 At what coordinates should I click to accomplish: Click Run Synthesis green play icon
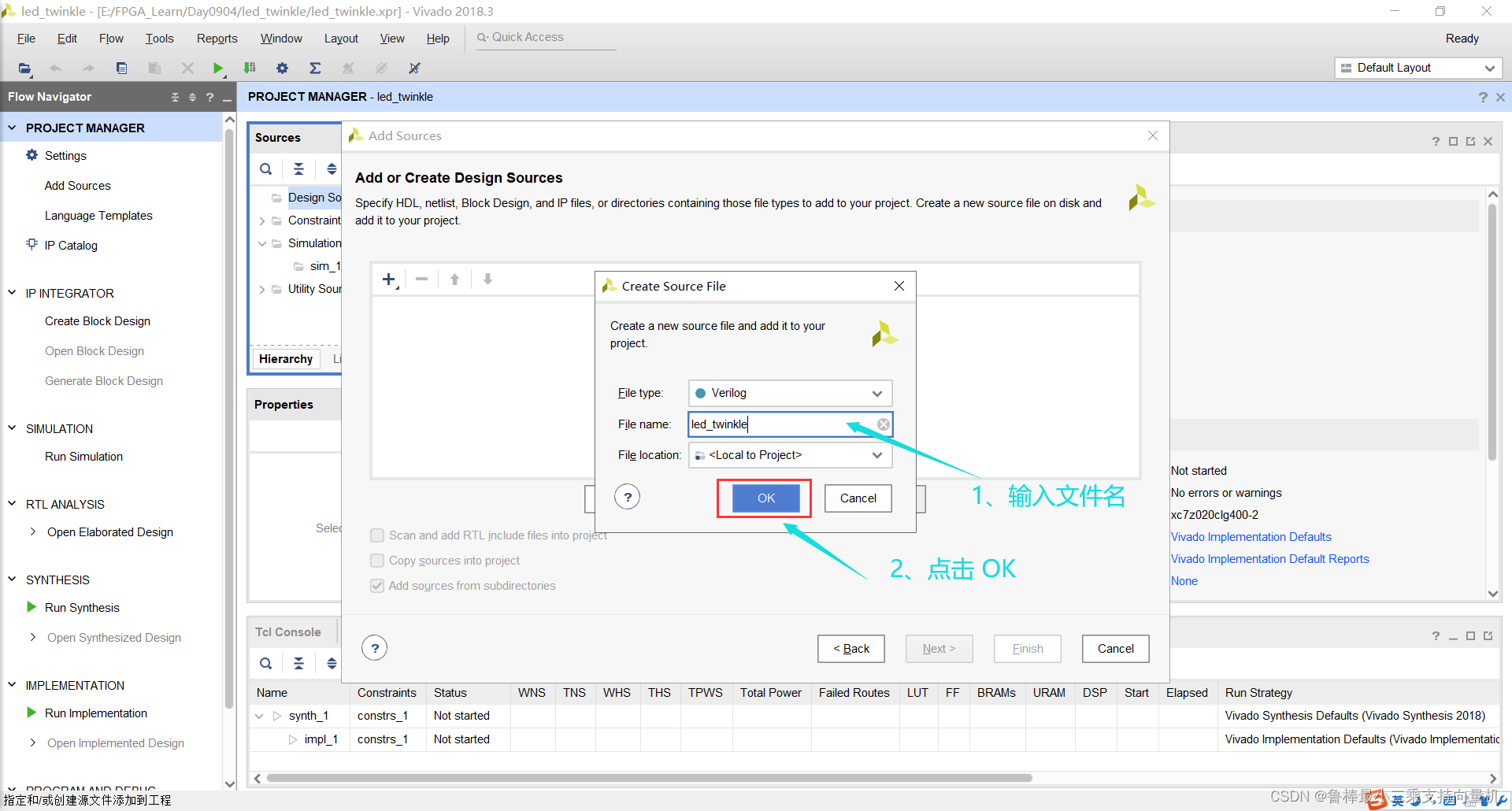31,607
